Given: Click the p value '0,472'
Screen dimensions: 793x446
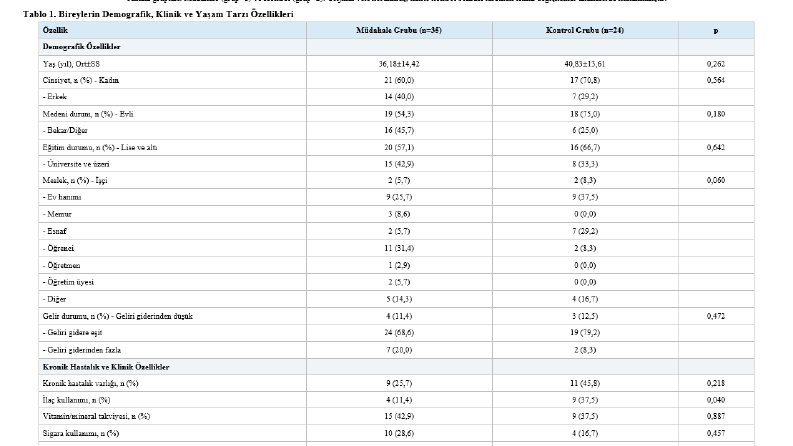Looking at the screenshot, I should 716,316.
